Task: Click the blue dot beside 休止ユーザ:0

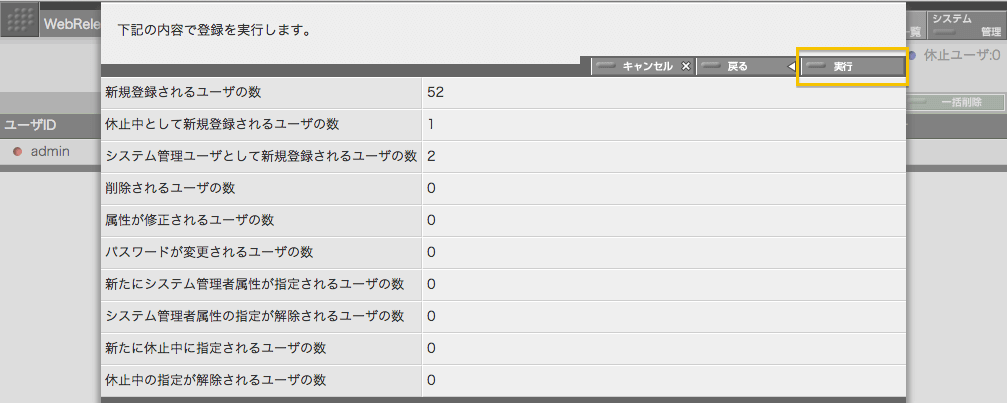Action: coord(912,56)
